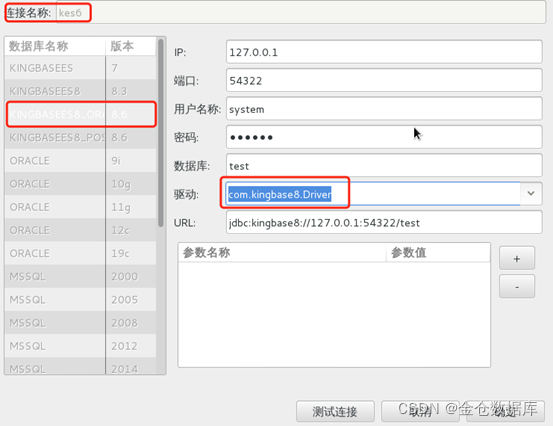Click the database list vertical scrollbar
Viewport: 553px width, 426px height.
pyautogui.click(x=161, y=133)
